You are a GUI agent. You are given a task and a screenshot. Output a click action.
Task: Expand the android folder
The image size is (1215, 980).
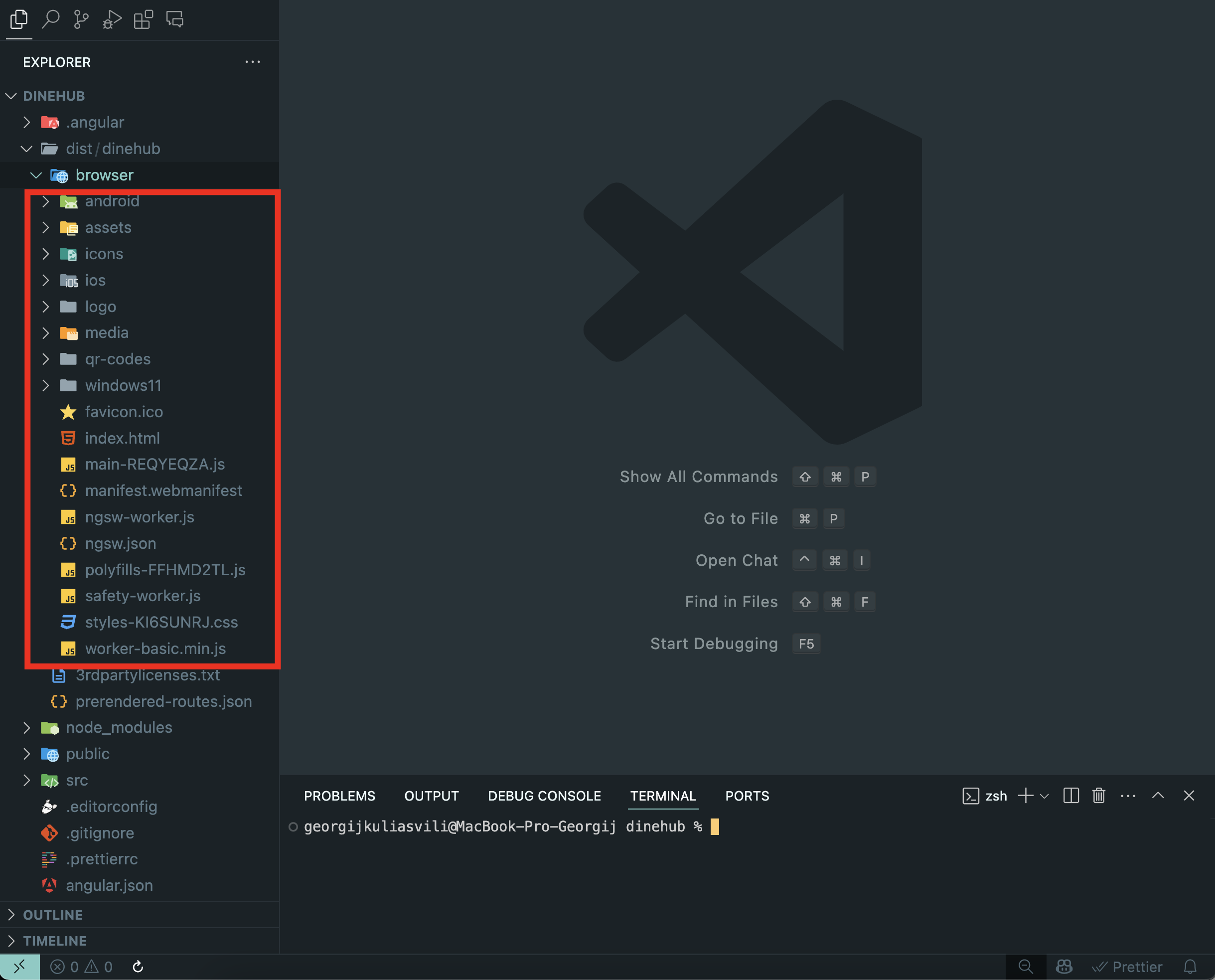[140, 201]
